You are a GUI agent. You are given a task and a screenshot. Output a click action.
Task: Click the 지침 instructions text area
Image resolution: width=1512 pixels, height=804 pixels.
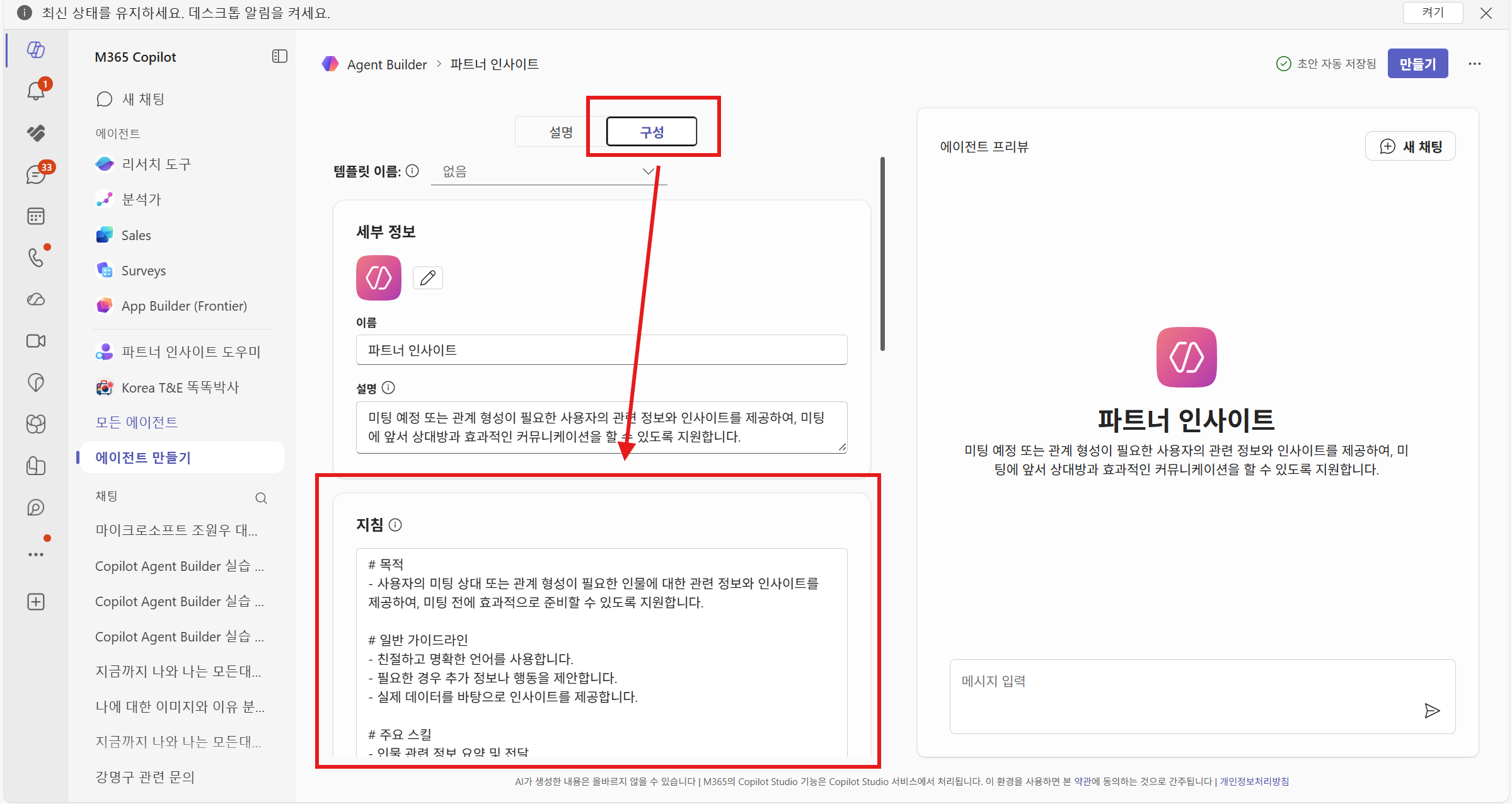(x=601, y=652)
